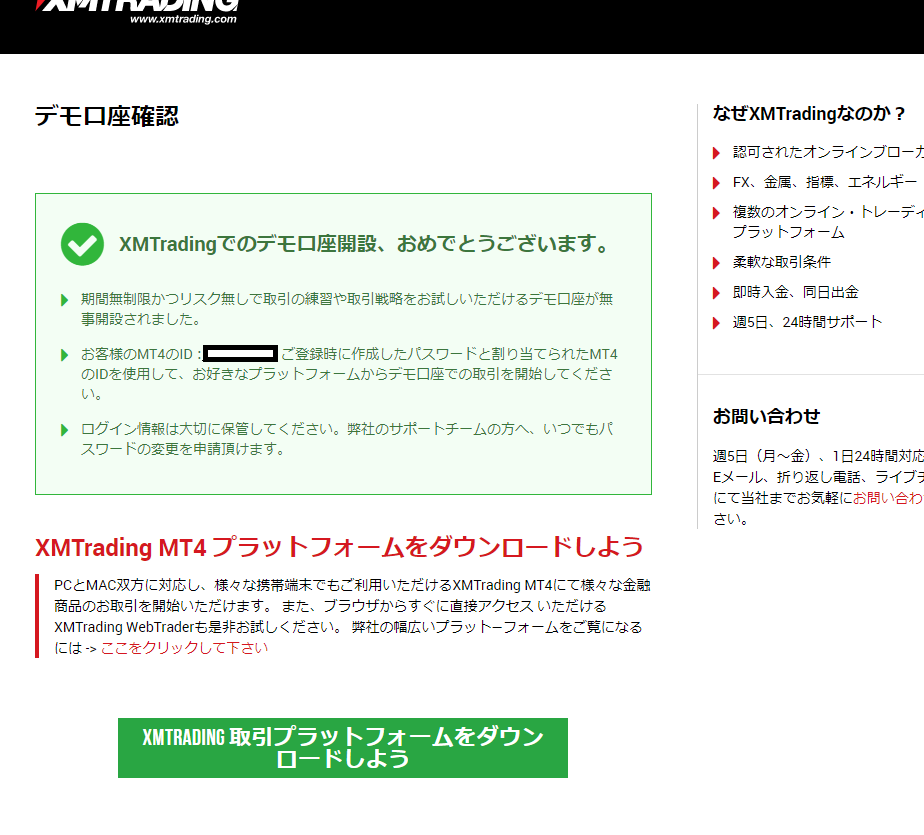Click the red arrow beside '複数のオンライン・トレーディング'
This screenshot has height=835, width=924.
(717, 213)
